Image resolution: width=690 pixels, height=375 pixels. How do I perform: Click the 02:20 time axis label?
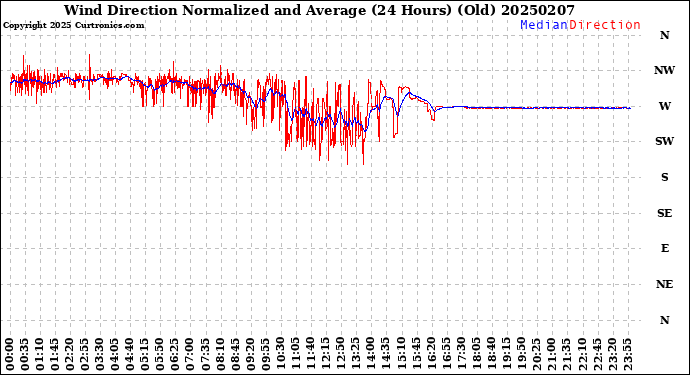[70, 355]
